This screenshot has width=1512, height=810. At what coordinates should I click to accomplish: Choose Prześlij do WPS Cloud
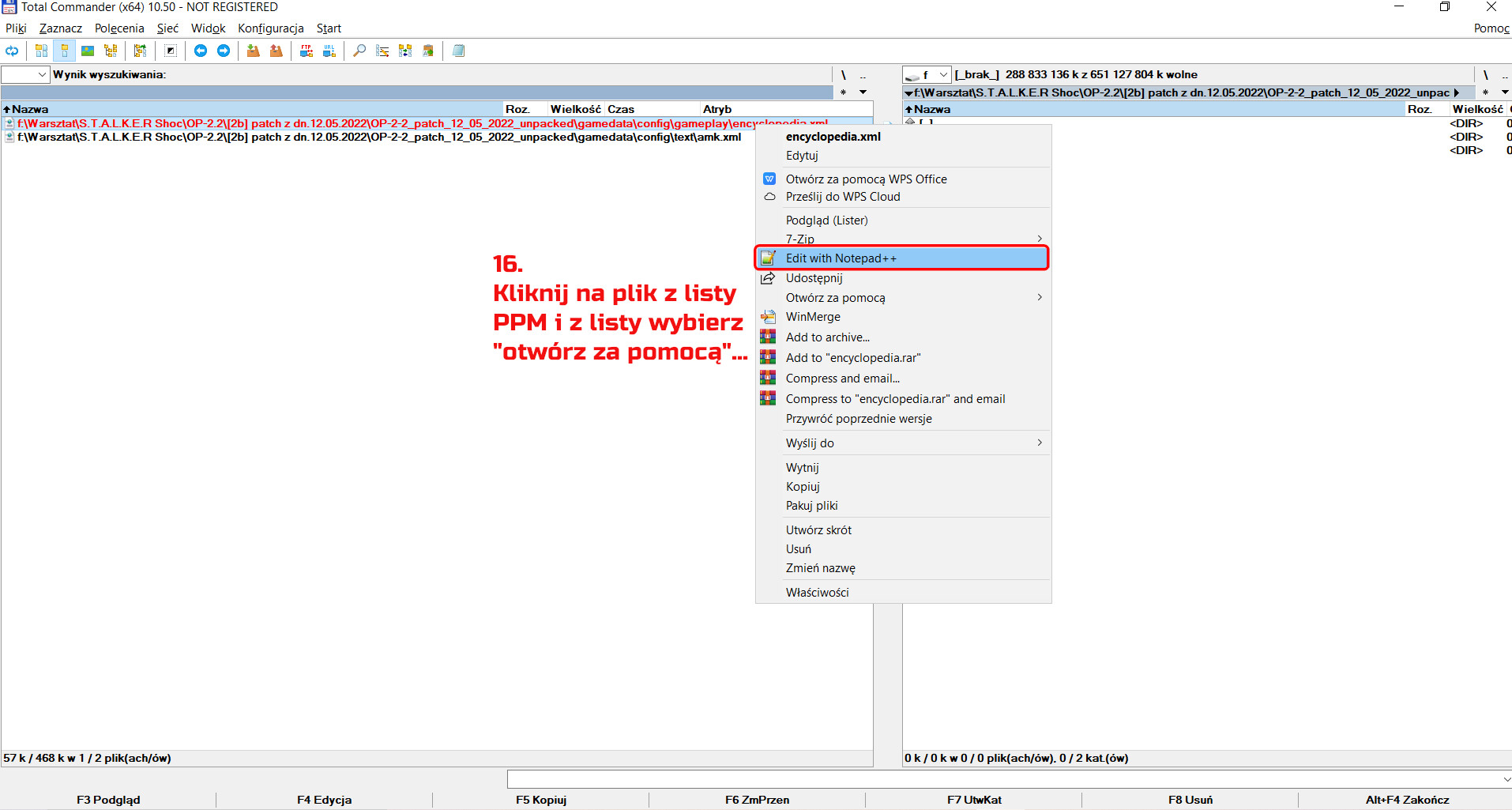(x=902, y=197)
